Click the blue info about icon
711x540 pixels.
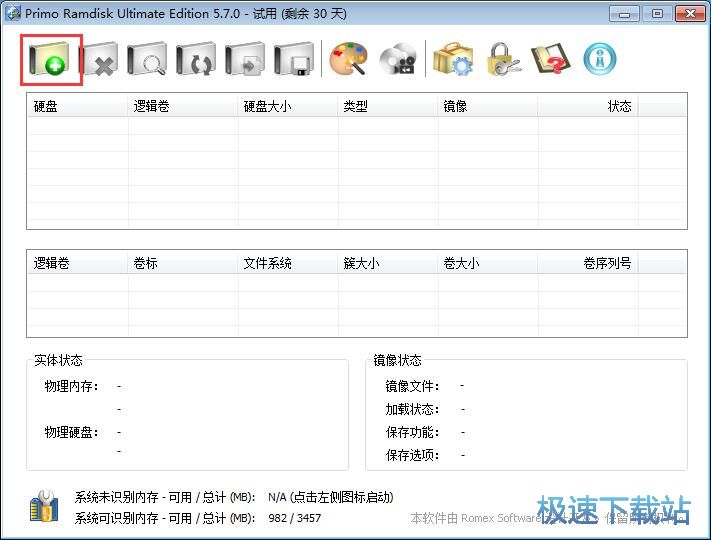point(599,59)
